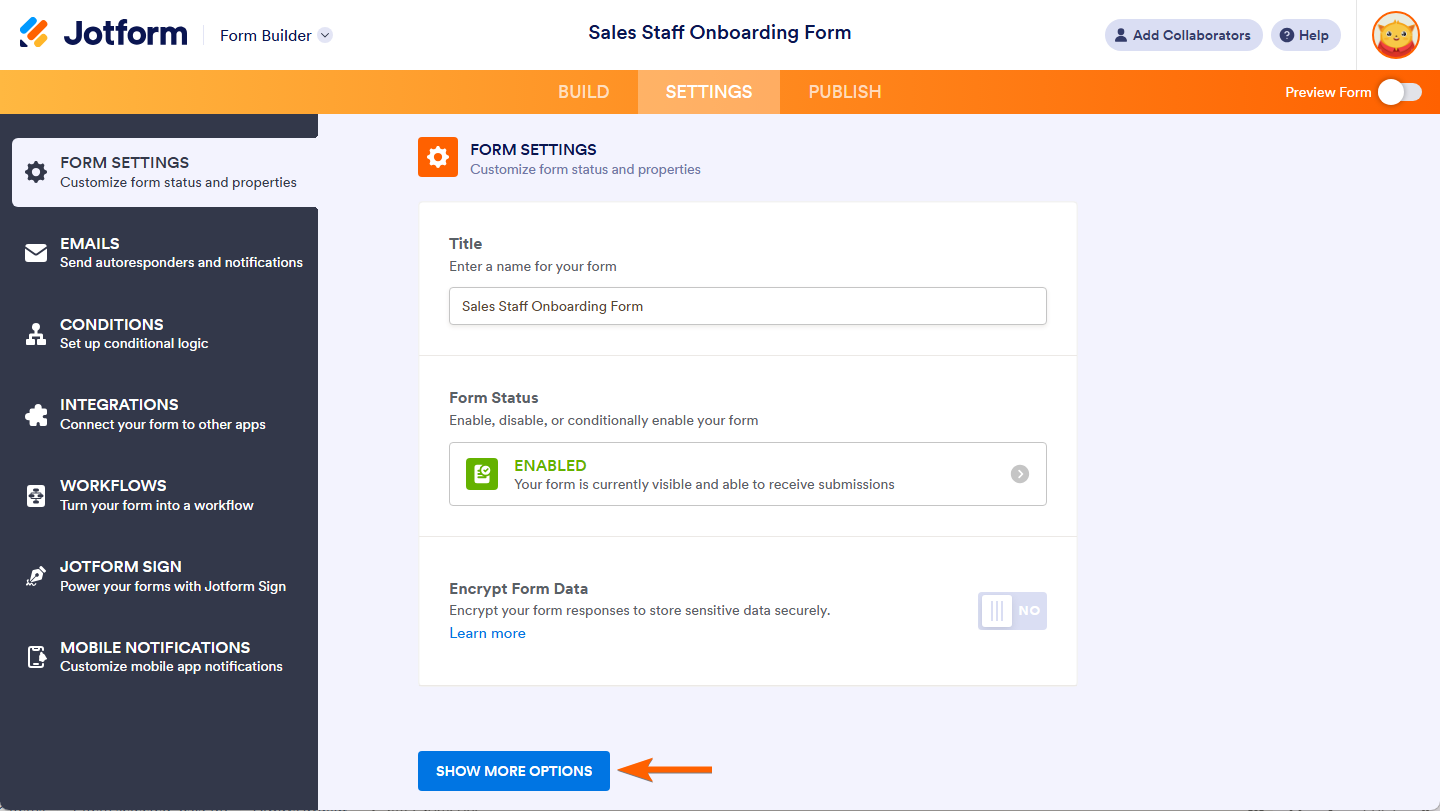Click the Jotform logo icon

tap(34, 34)
